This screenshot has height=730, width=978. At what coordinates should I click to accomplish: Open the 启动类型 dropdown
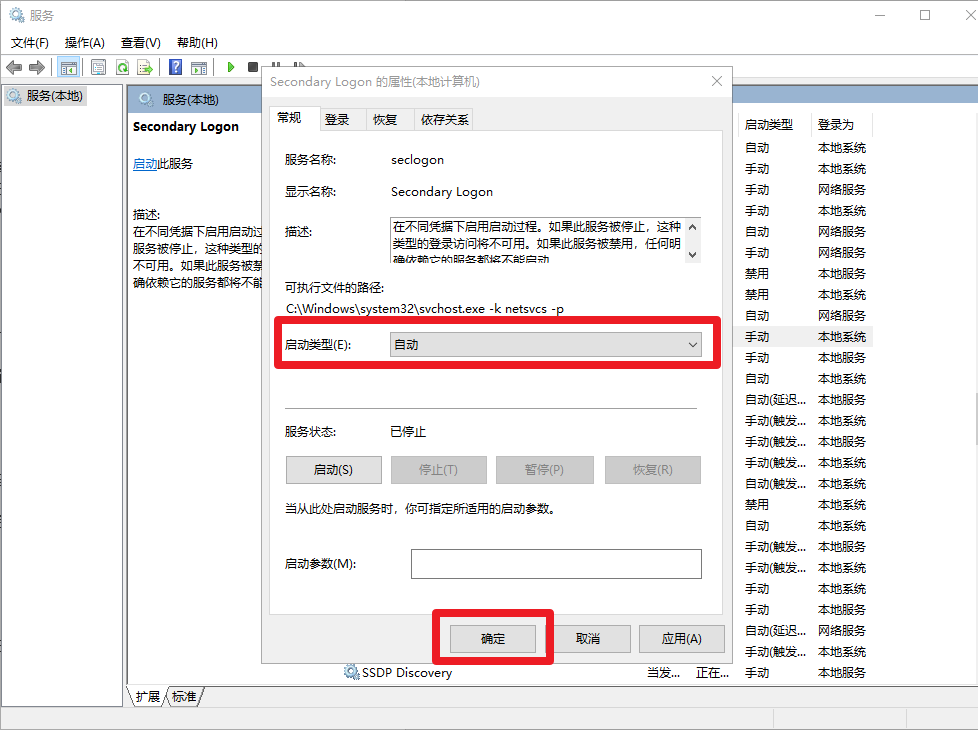coord(693,344)
